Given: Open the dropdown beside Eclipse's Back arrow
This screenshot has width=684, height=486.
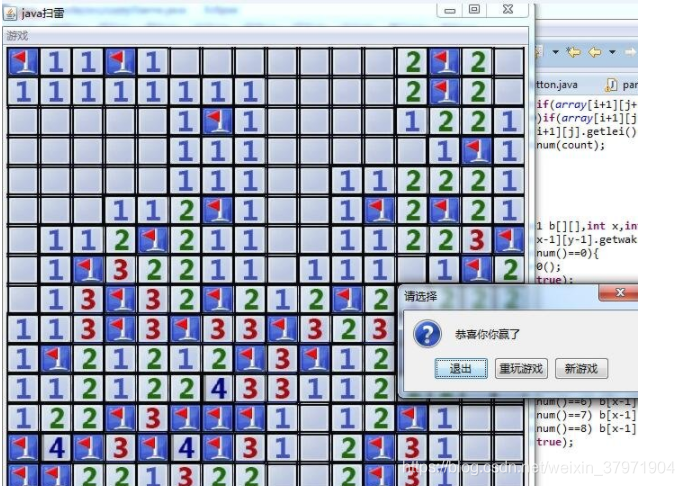Looking at the screenshot, I should coord(612,52).
